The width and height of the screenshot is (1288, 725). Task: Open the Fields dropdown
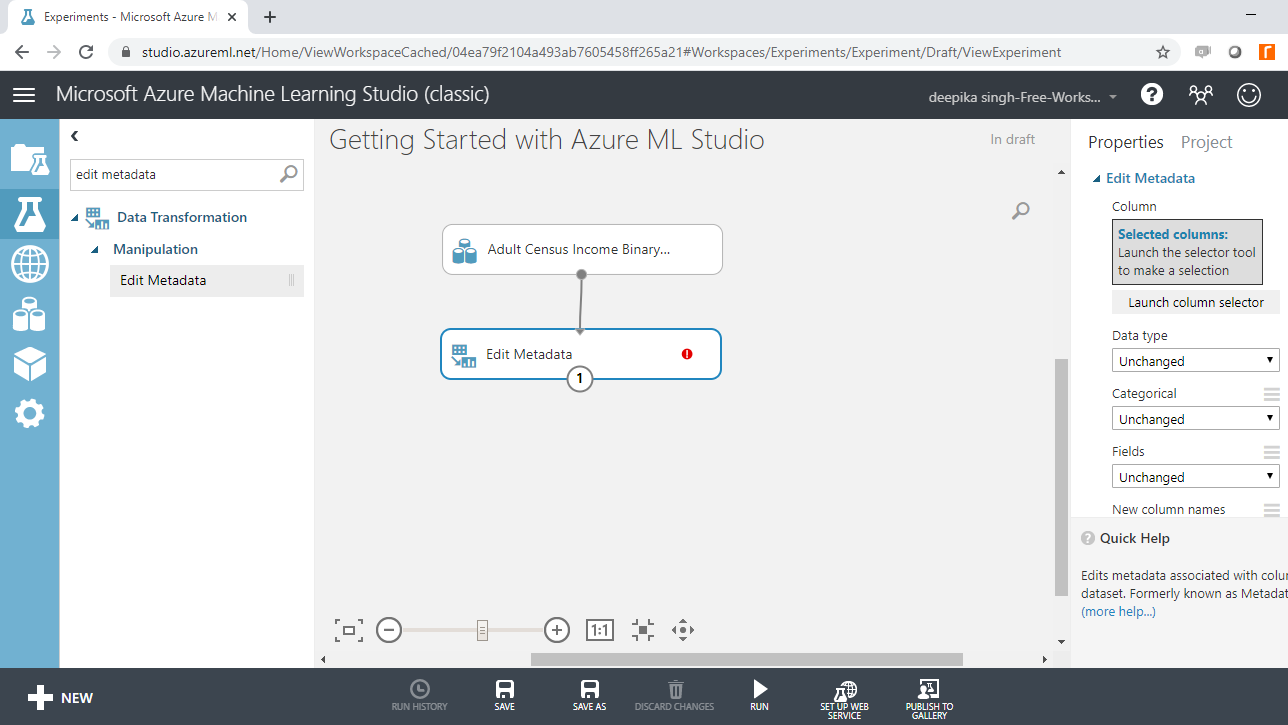[x=1196, y=477]
